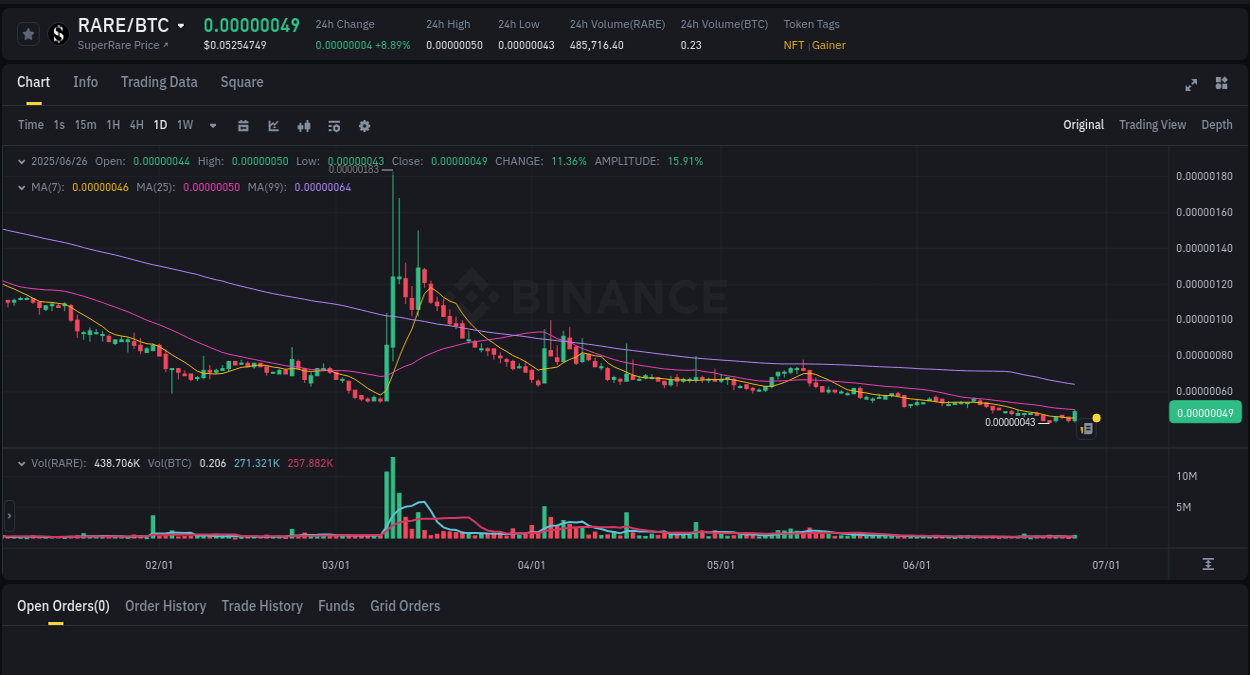
Task: Select the 1W timeframe
Action: coord(184,125)
